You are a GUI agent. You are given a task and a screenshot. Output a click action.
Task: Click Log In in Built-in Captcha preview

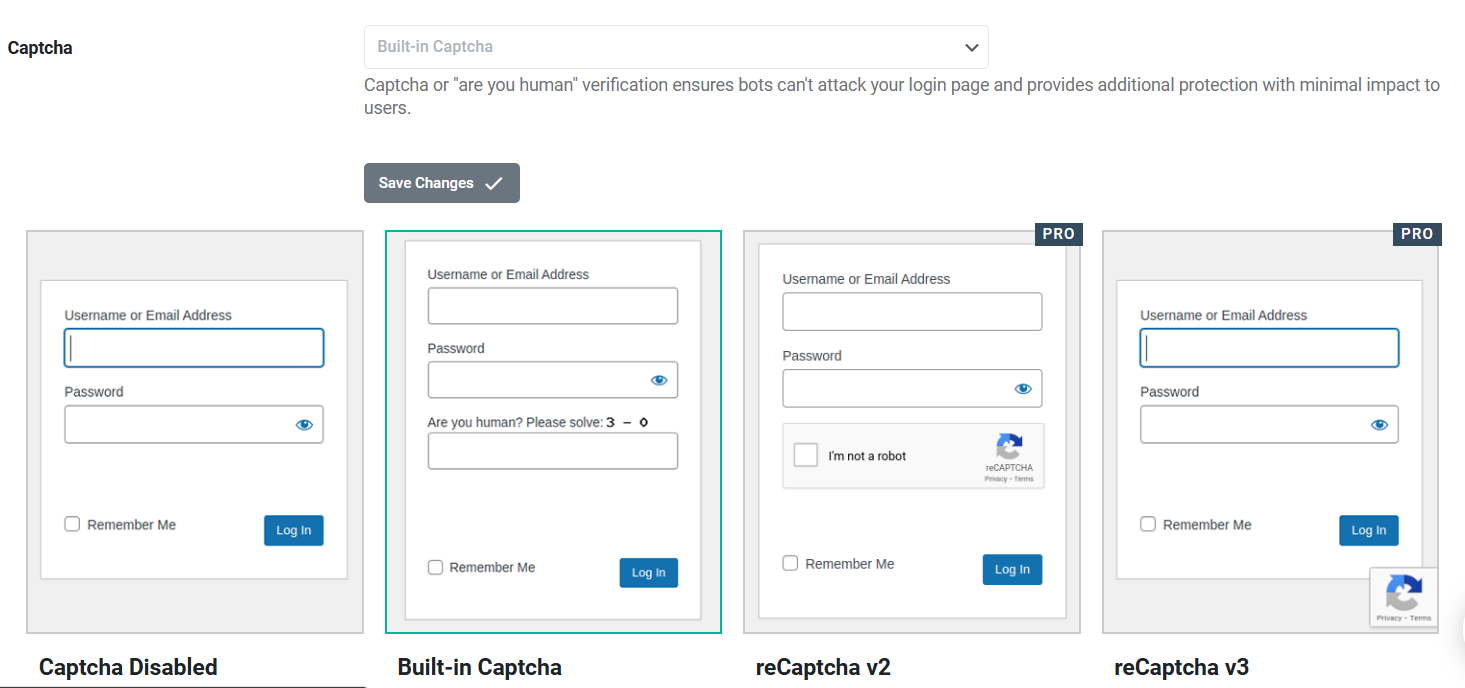point(648,572)
